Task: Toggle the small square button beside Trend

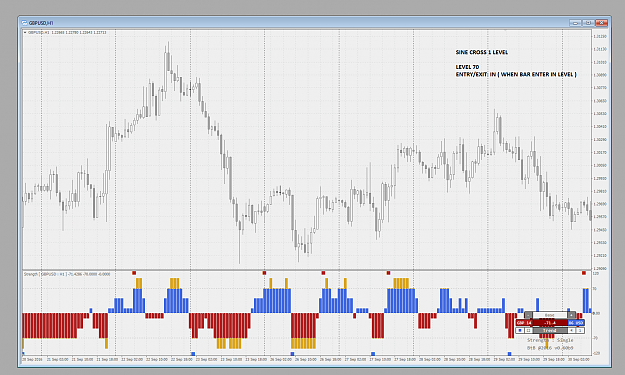Action: [x=529, y=330]
